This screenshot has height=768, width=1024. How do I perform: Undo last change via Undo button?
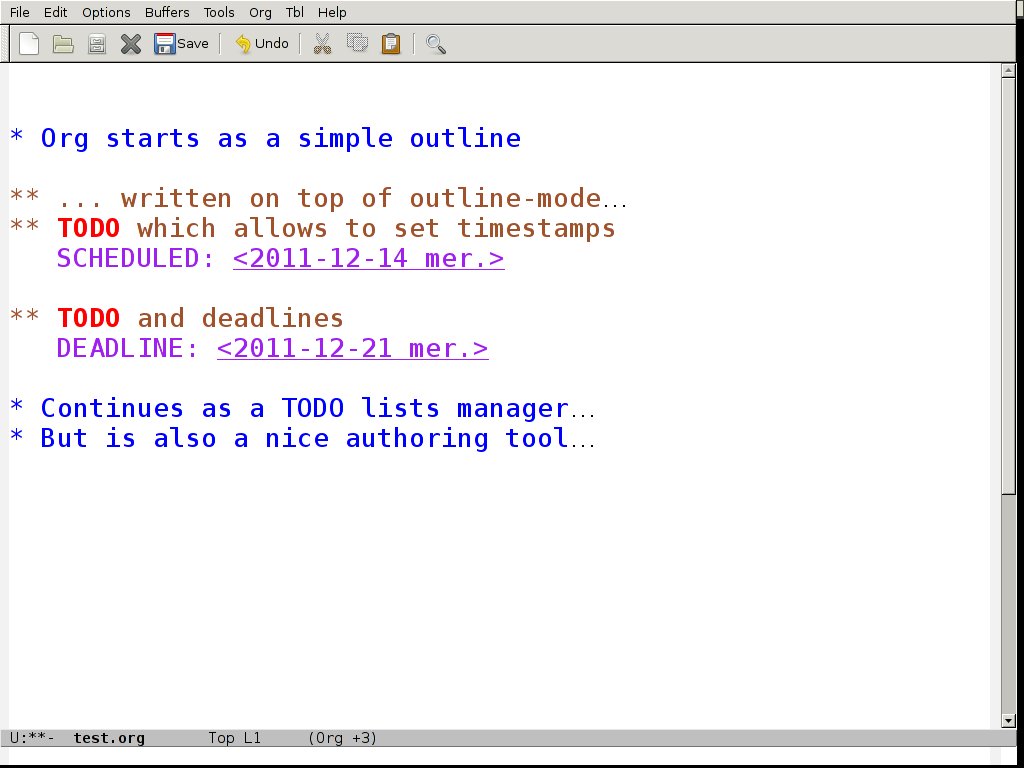(261, 44)
